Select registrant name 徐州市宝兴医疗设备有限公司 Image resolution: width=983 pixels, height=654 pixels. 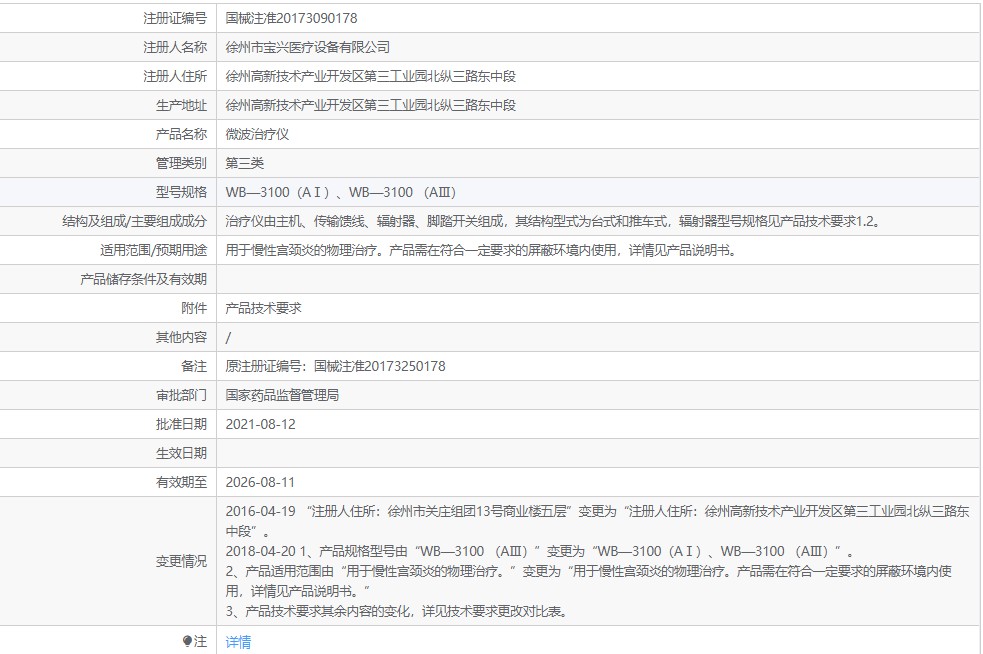click(308, 47)
